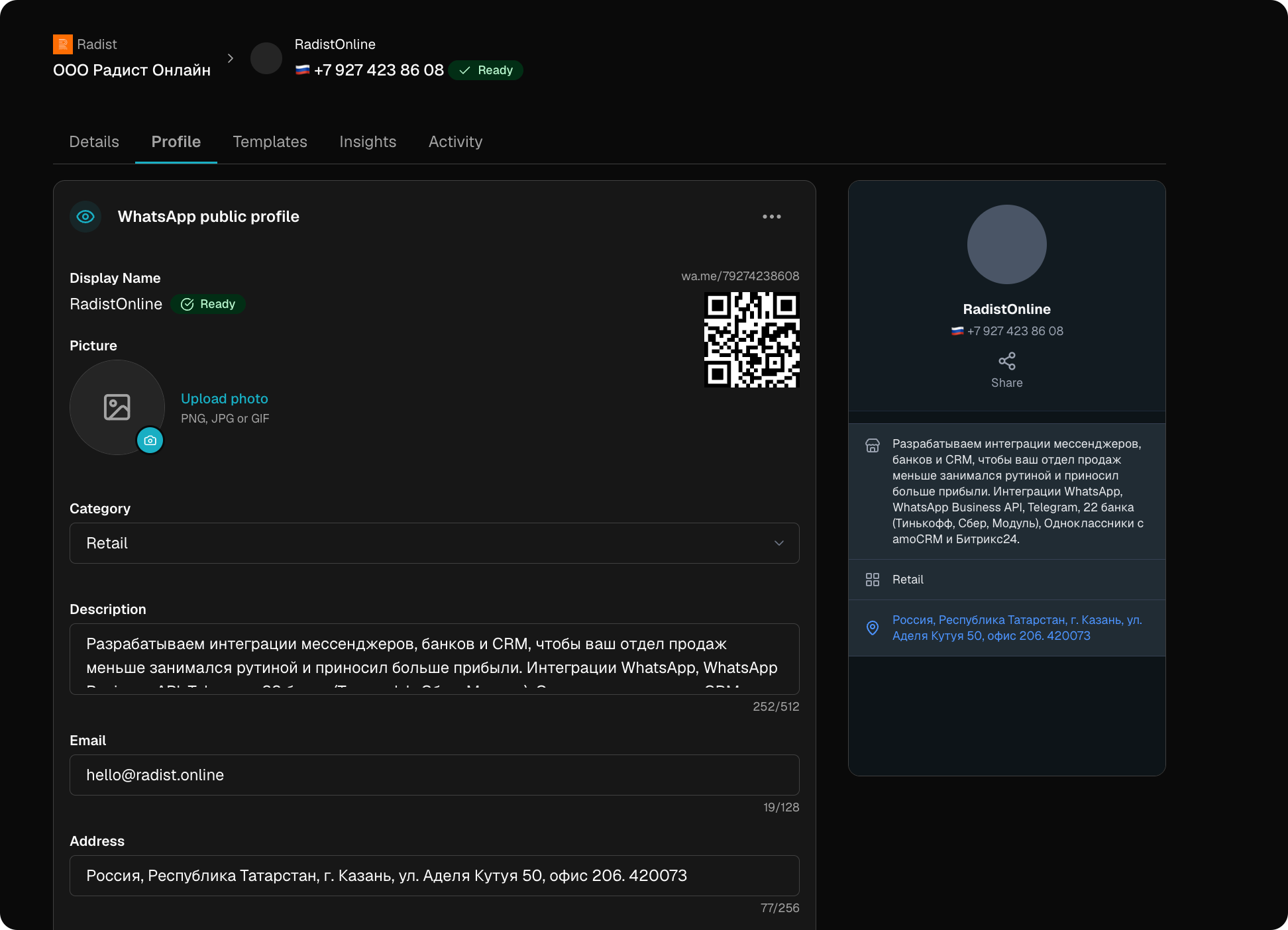Screen dimensions: 1288x930
Task: Click the grid category icon beside Retail
Action: (x=873, y=580)
